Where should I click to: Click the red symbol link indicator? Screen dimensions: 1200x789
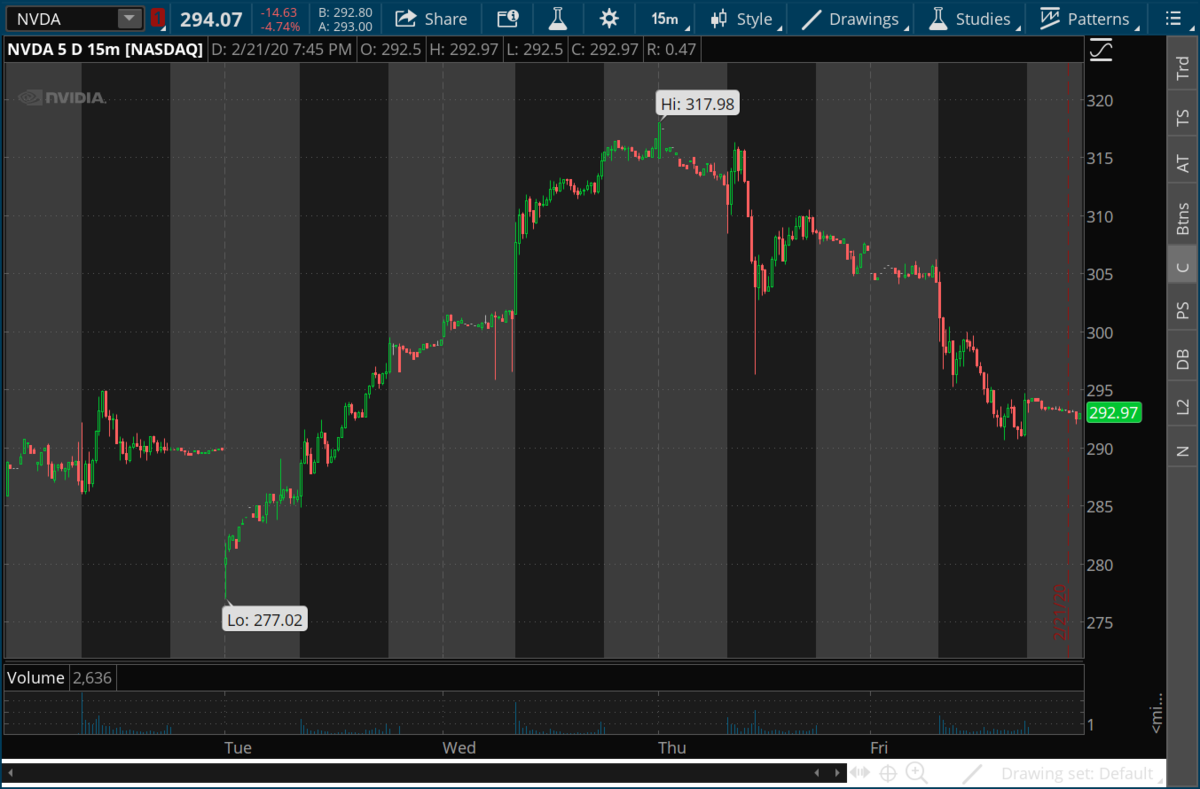coord(158,18)
